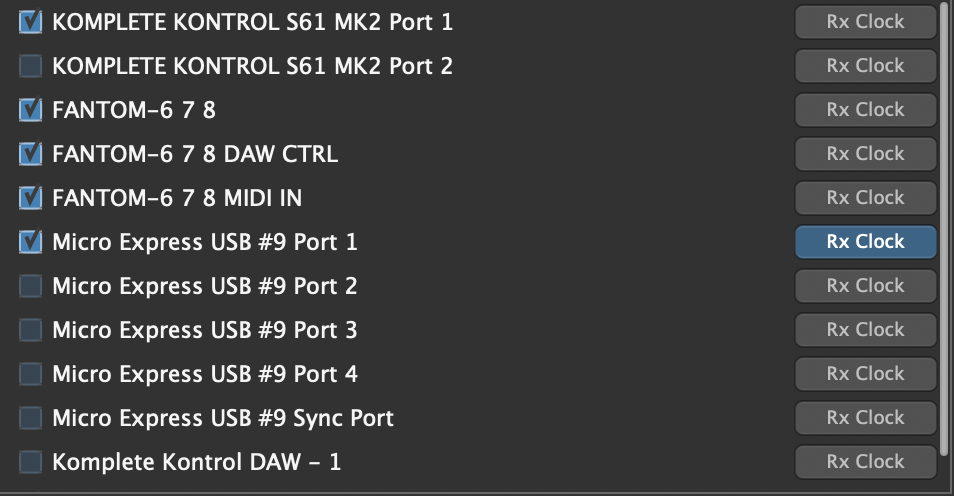Activate Rx Clock for FANTOM-6 7 8 DAW CTRL
This screenshot has width=954, height=496.
coord(865,154)
